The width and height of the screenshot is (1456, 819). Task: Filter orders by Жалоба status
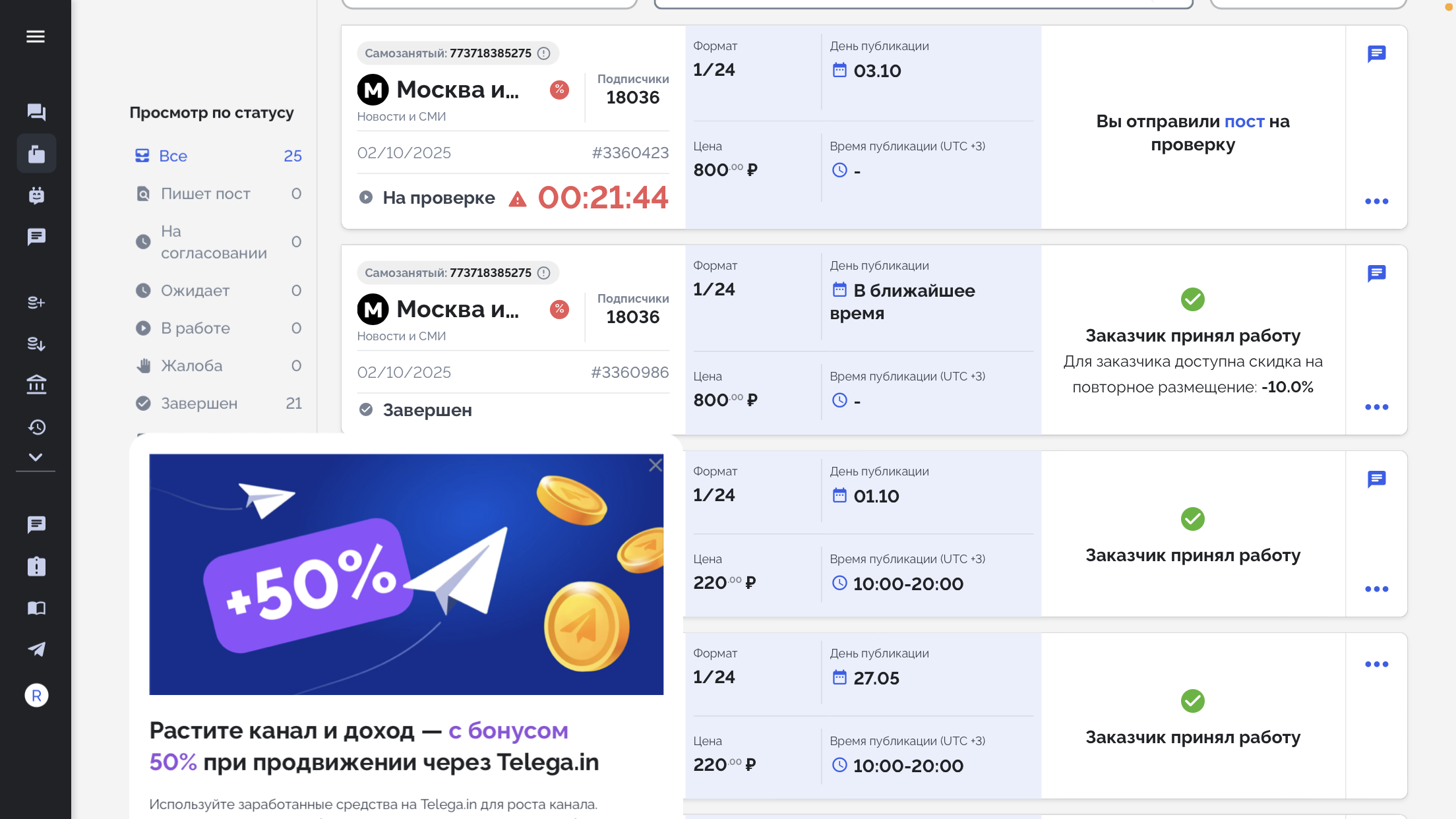pyautogui.click(x=191, y=365)
